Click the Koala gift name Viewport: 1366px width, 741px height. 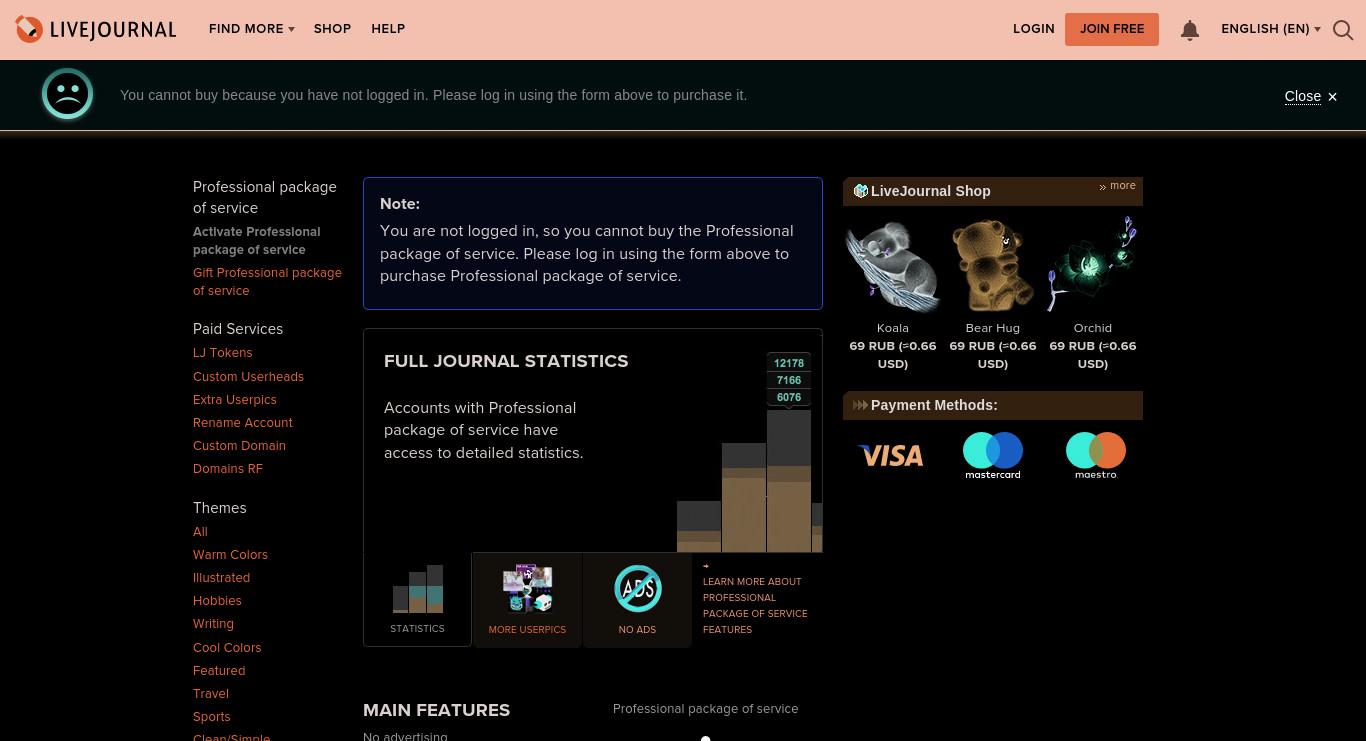(x=892, y=328)
